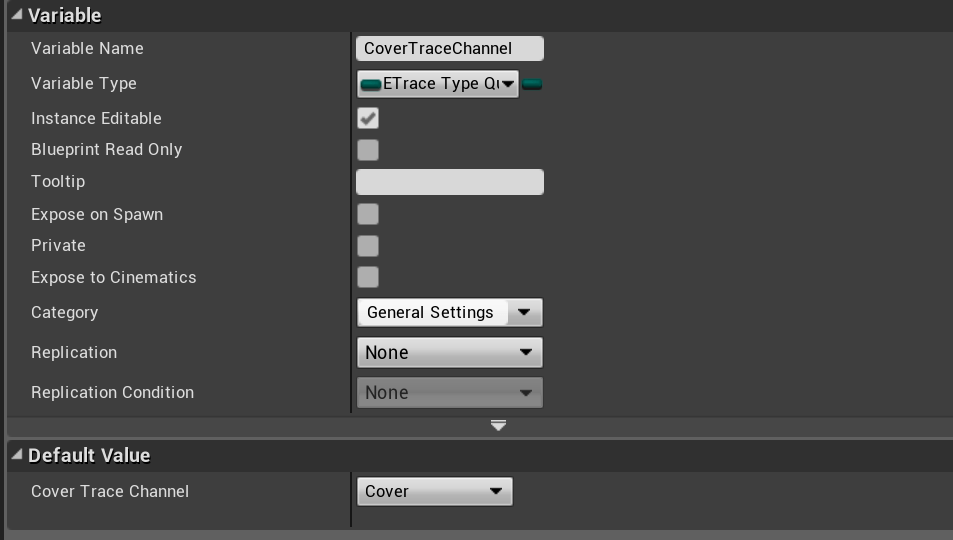
Task: Open the Cover Trace Channel default dropdown
Action: 434,491
